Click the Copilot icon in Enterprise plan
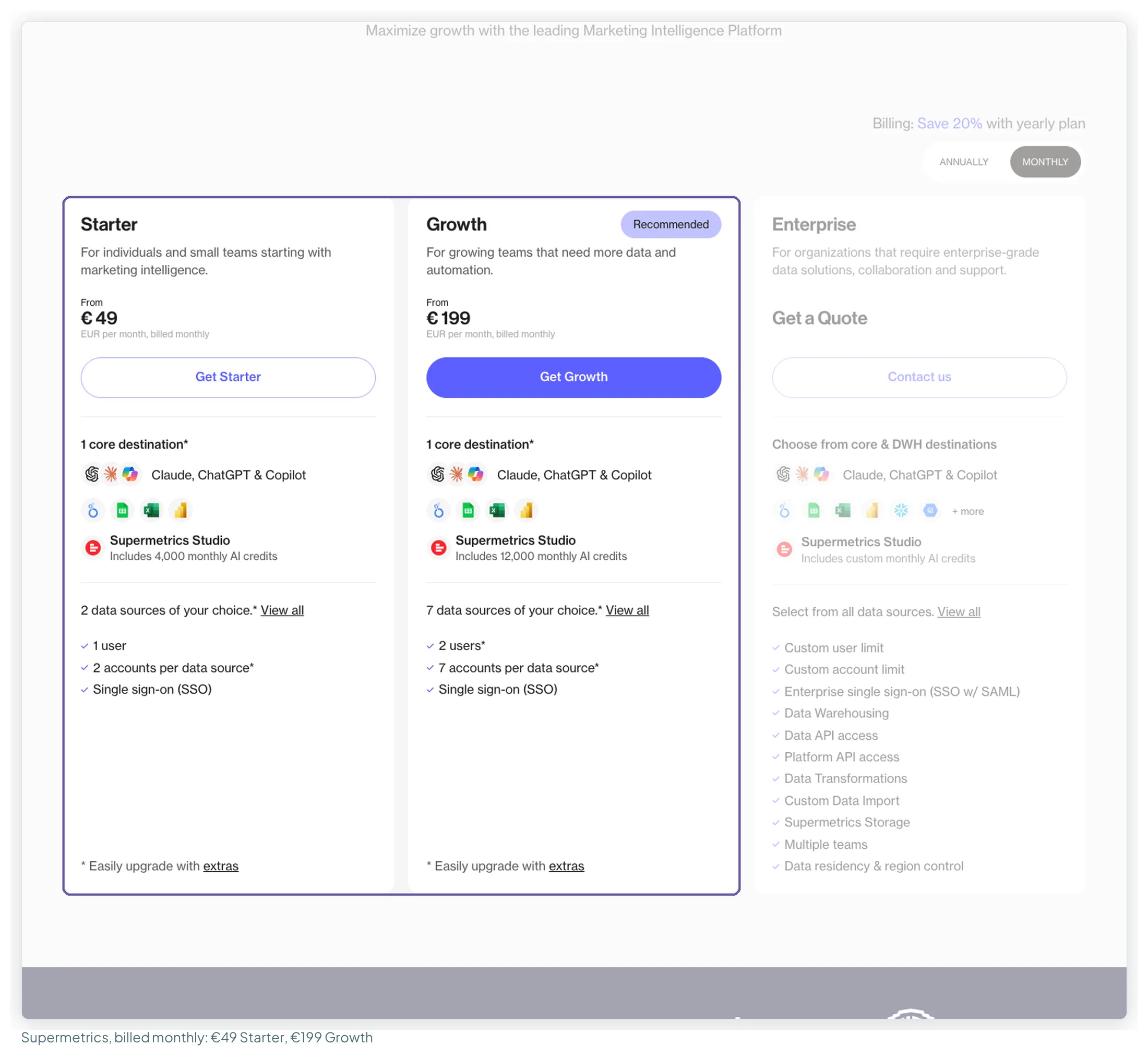The width and height of the screenshot is (1148, 1058). click(x=822, y=474)
